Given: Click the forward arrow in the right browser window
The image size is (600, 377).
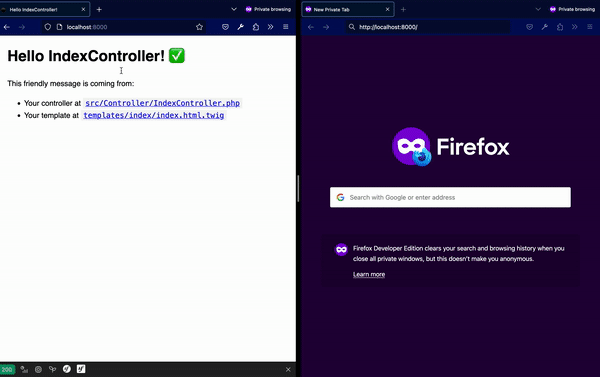Looking at the screenshot, I should click(x=326, y=27).
